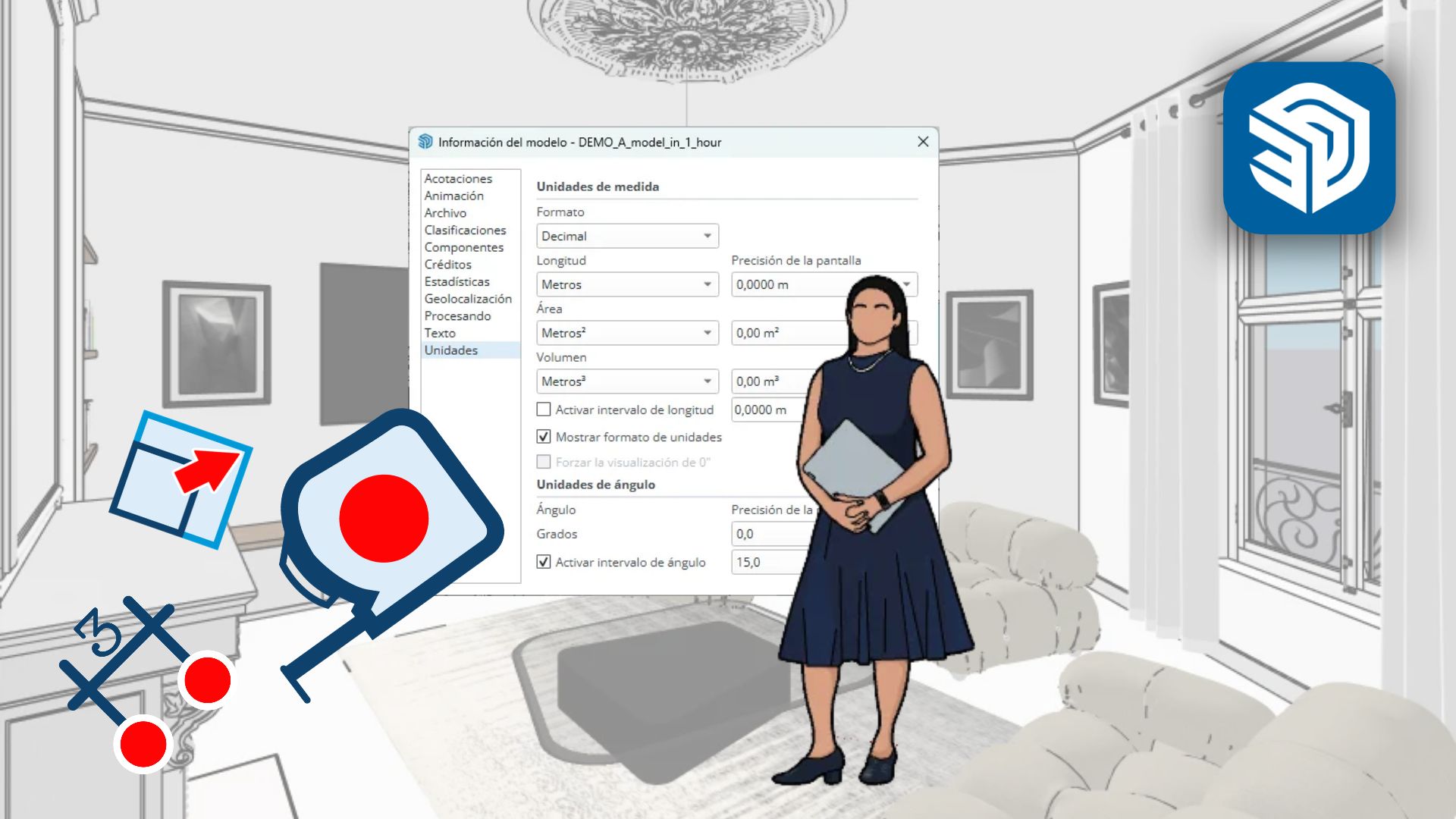Open the screen precision 0,0000 m dropdown
The height and width of the screenshot is (819, 1456).
click(x=824, y=284)
